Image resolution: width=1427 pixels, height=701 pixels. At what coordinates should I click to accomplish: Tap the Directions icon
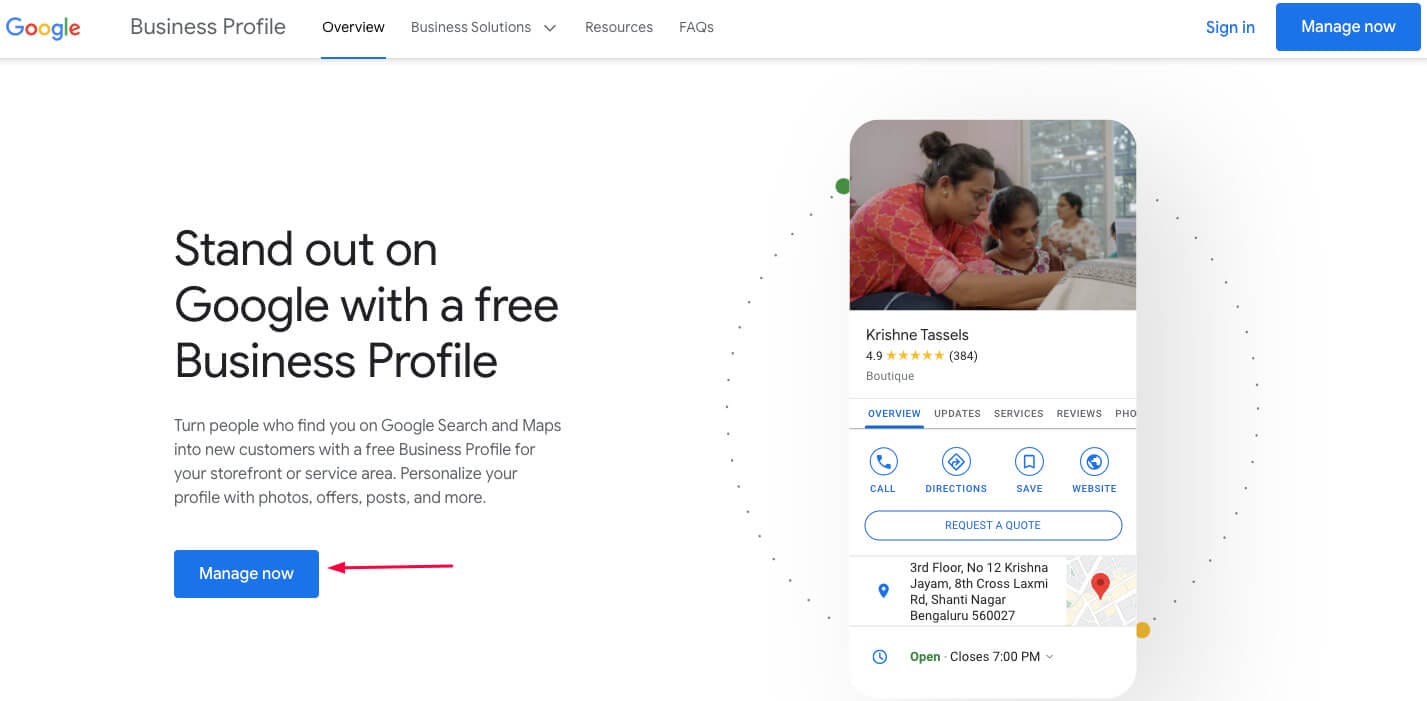tap(956, 461)
